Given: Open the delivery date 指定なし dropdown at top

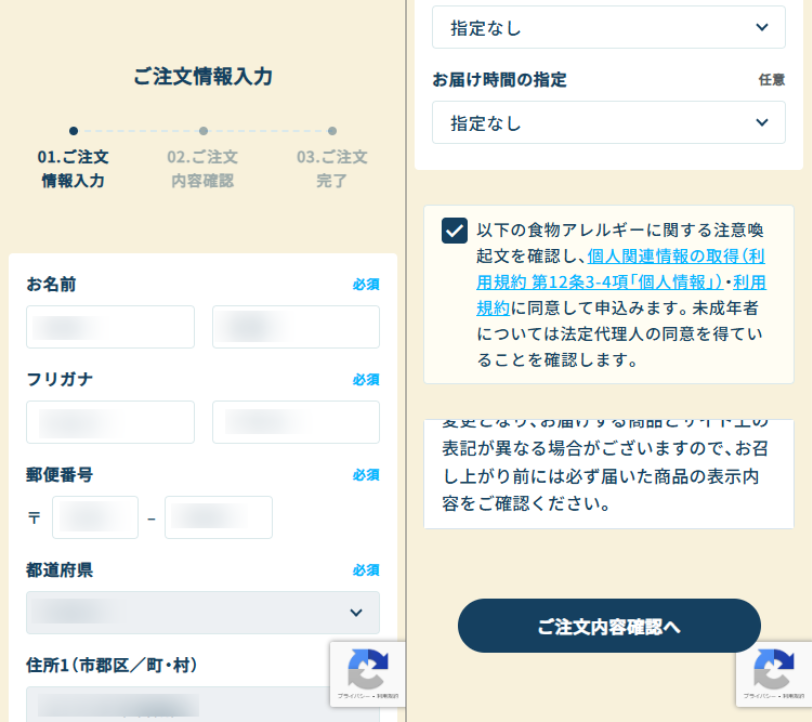Looking at the screenshot, I should point(608,27).
